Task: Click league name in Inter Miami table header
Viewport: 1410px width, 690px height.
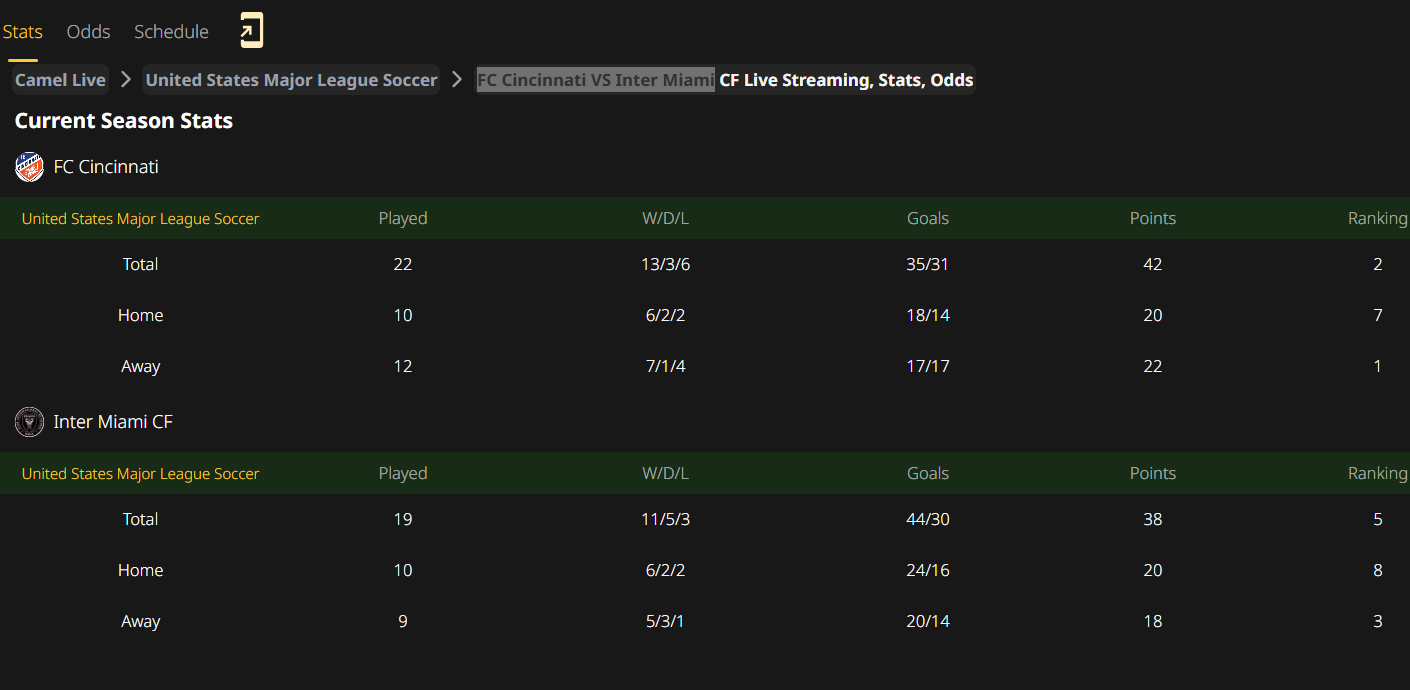Action: pos(140,474)
